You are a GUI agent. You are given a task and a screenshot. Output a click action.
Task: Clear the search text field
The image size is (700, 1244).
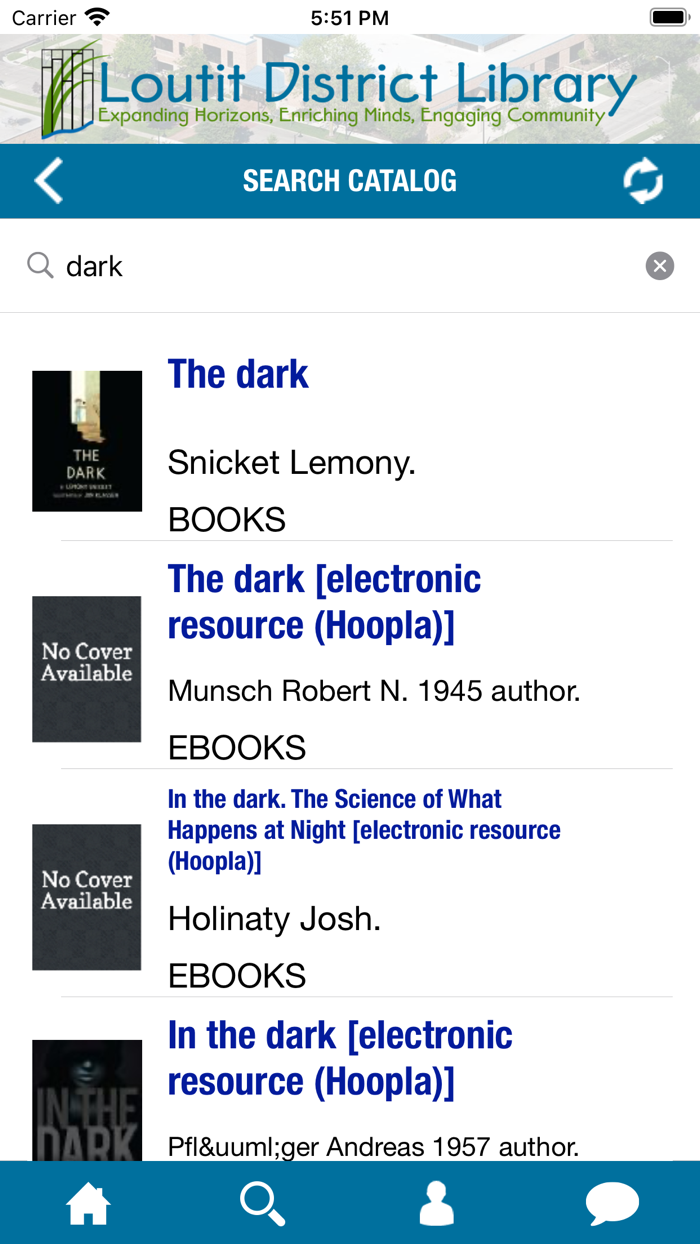coord(659,266)
